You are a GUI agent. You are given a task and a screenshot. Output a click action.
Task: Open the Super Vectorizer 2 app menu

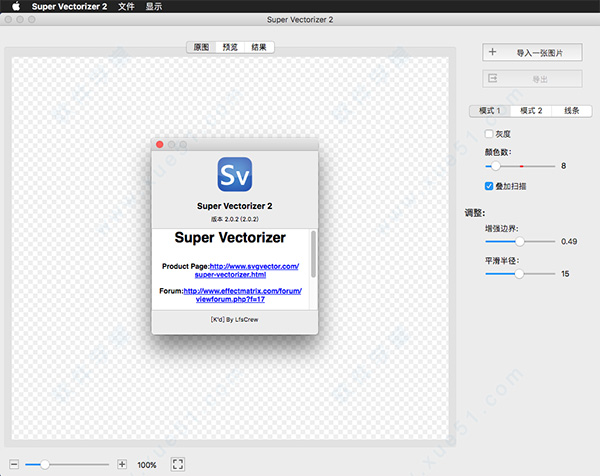click(x=69, y=7)
